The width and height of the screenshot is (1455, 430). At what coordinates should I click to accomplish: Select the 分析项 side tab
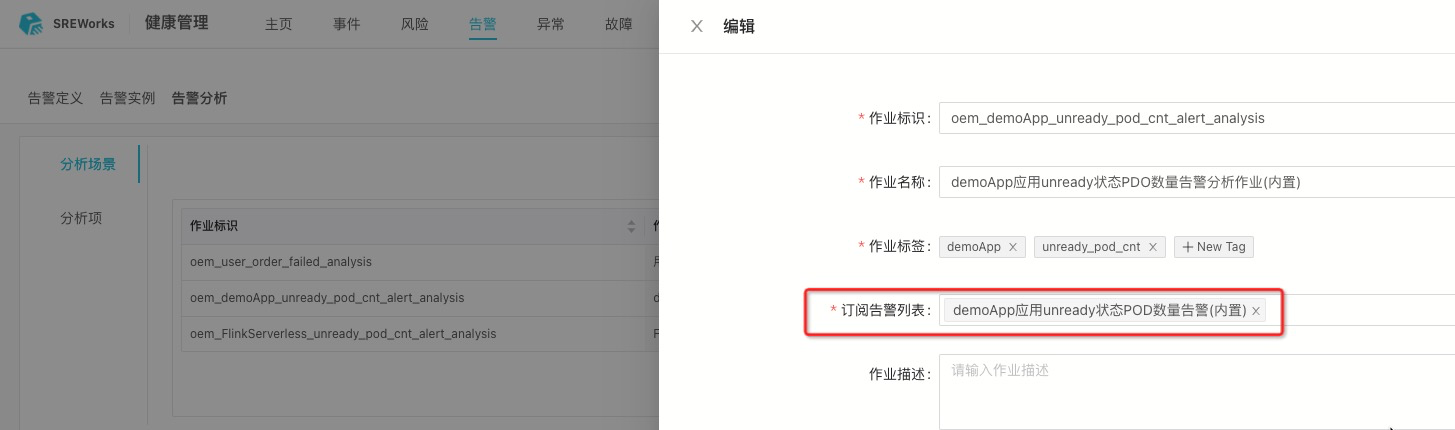coord(81,218)
